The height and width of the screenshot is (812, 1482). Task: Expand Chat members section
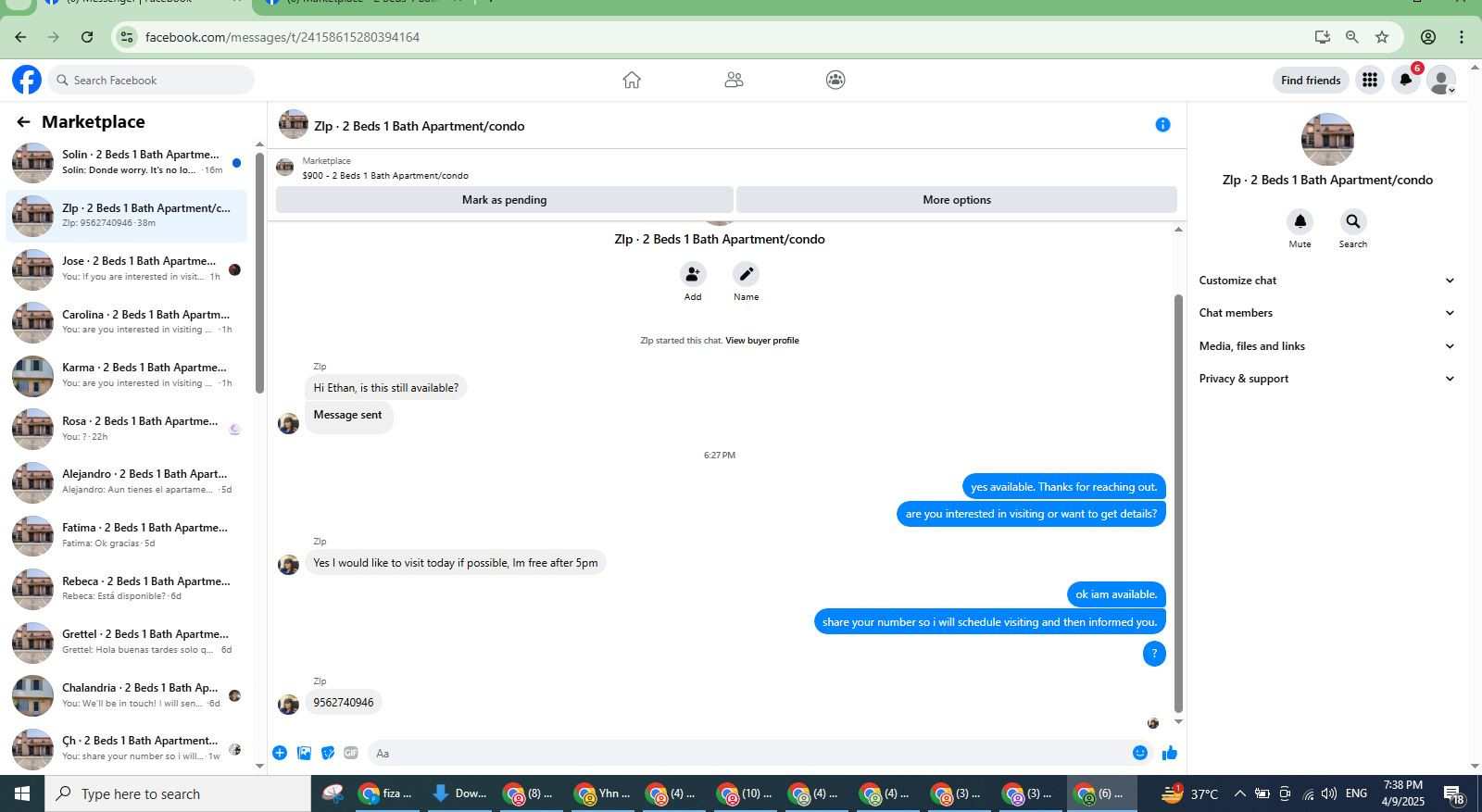tap(1327, 313)
